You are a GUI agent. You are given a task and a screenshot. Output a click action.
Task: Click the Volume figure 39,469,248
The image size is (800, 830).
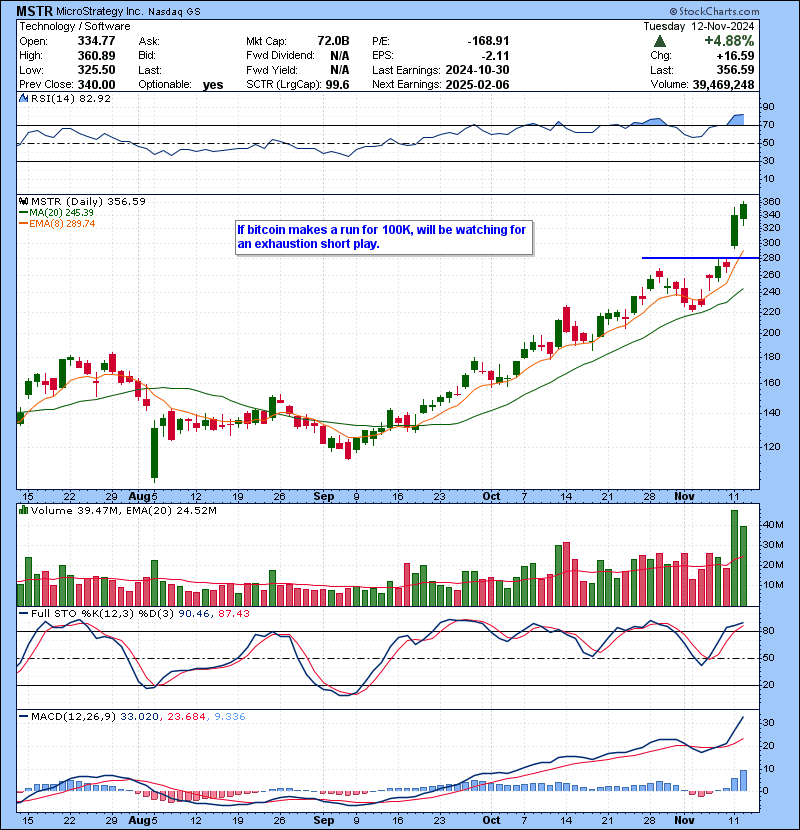click(x=723, y=84)
